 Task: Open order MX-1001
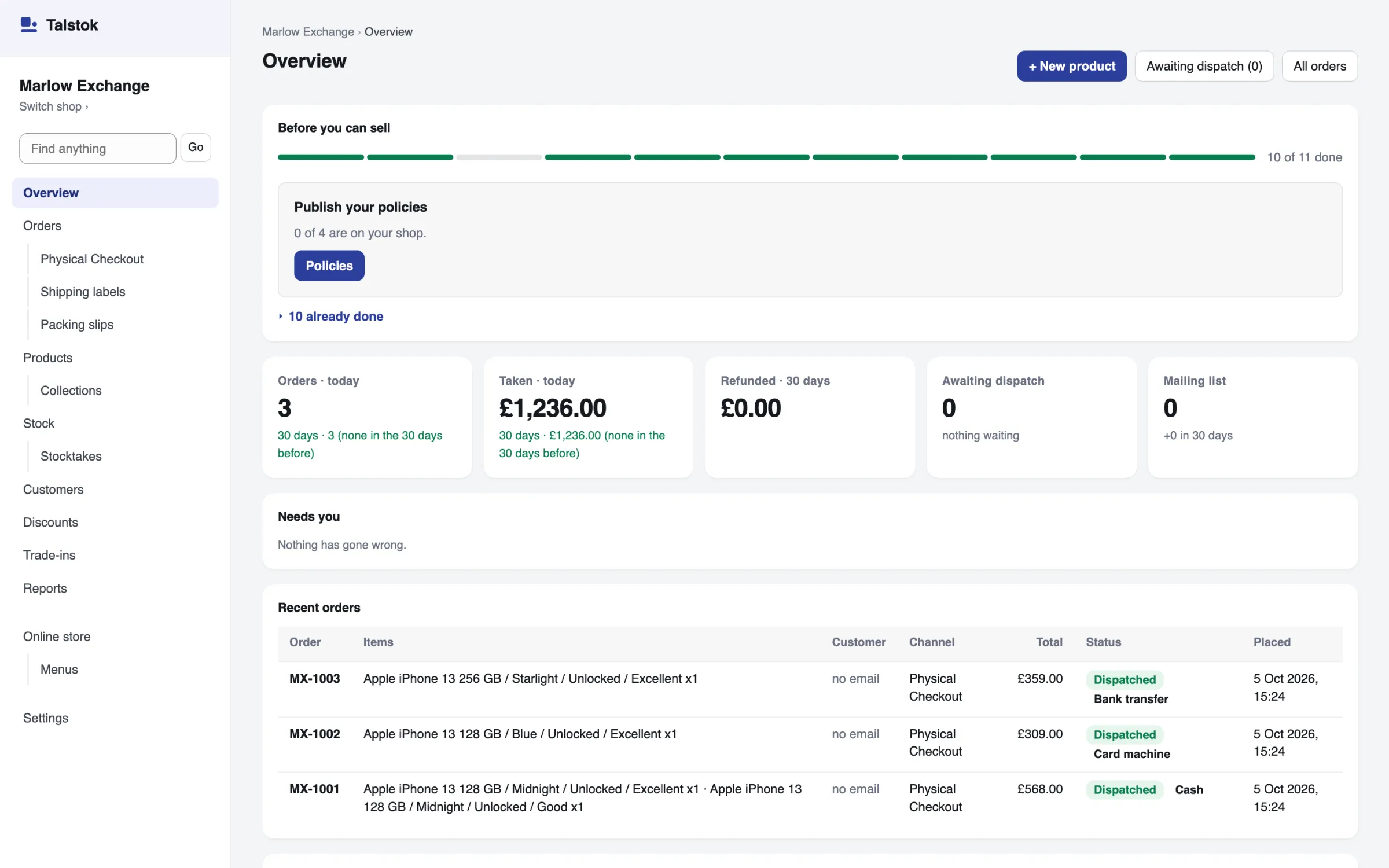click(314, 789)
